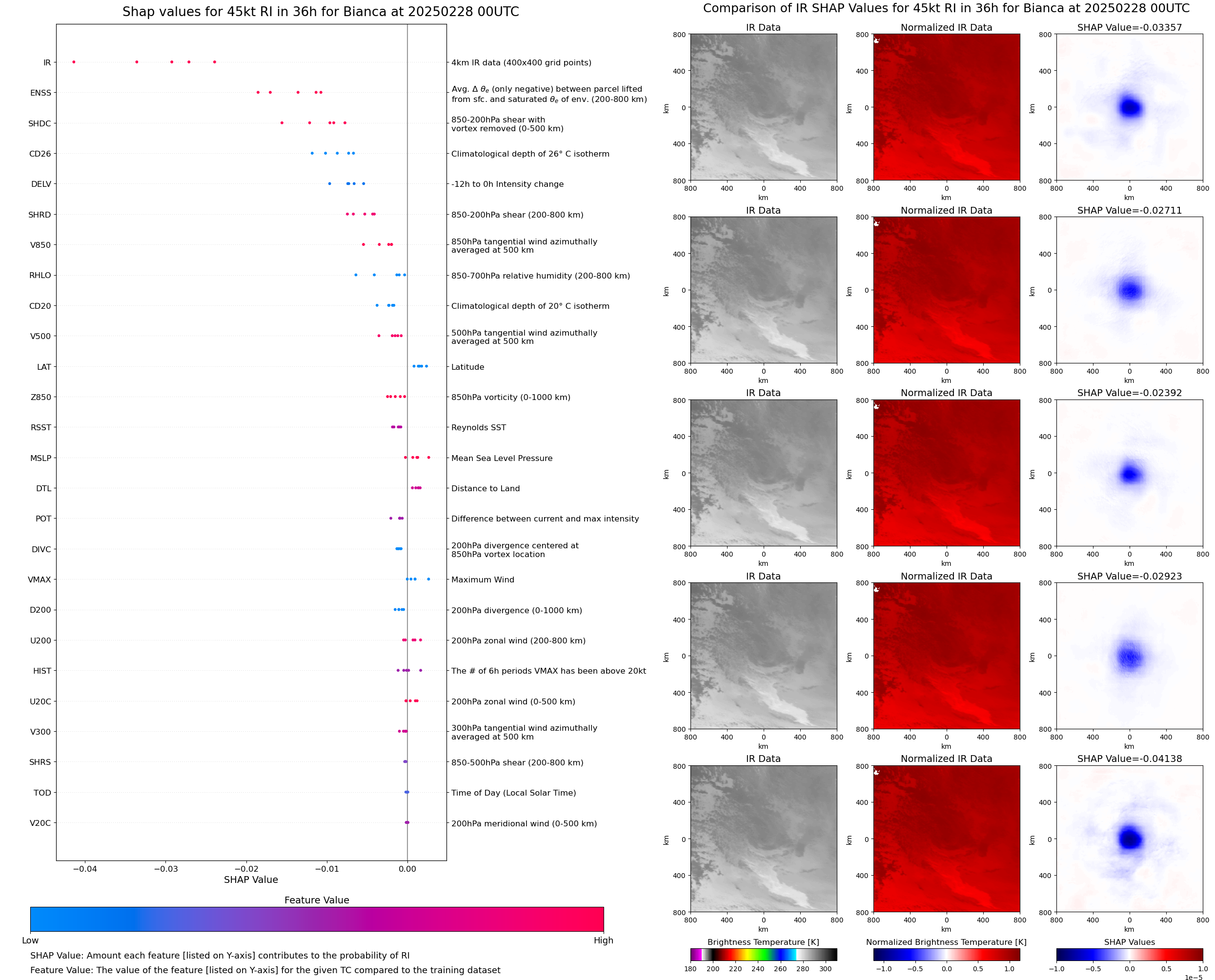Click the rightmost MSLP data point

click(x=428, y=457)
